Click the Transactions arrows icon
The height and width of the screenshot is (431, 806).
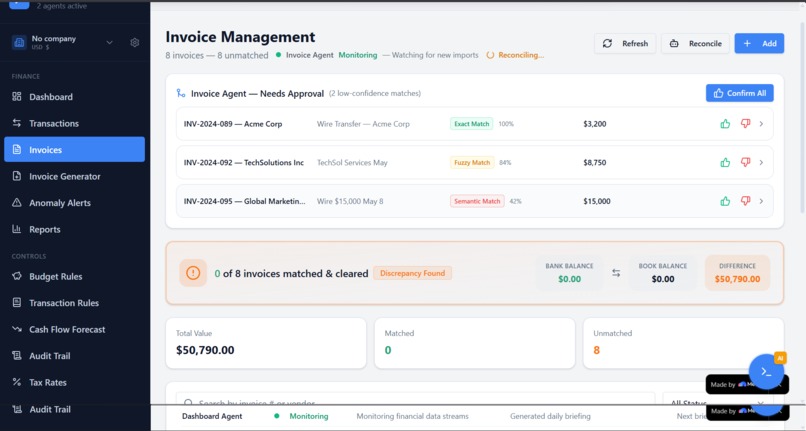(17, 123)
